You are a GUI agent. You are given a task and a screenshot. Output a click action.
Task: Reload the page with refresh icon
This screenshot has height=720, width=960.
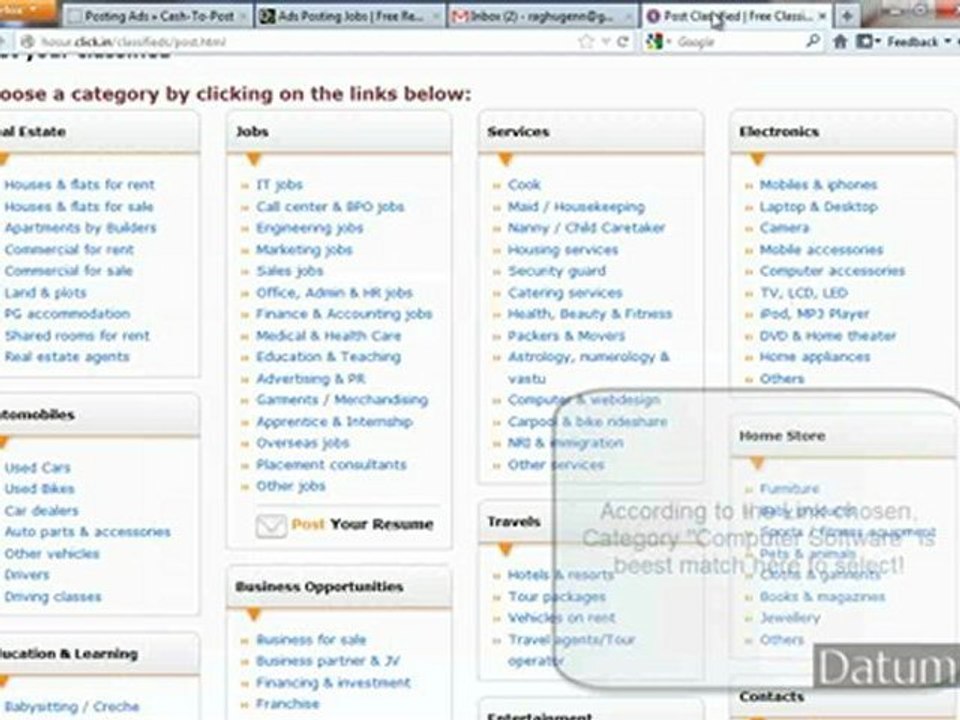pos(623,42)
